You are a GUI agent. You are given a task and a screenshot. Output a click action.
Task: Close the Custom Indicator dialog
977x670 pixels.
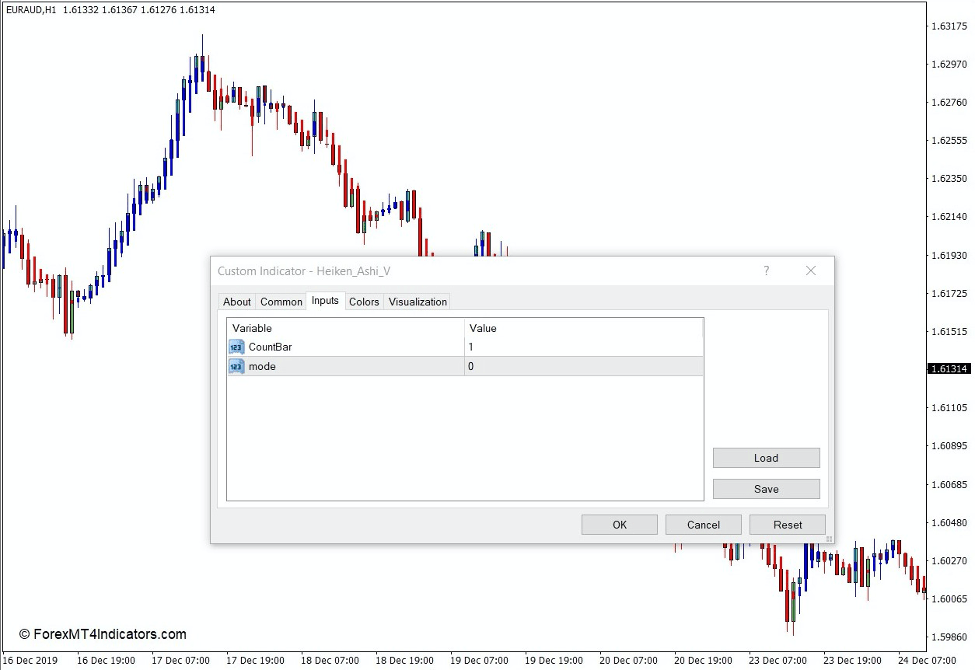(x=810, y=270)
